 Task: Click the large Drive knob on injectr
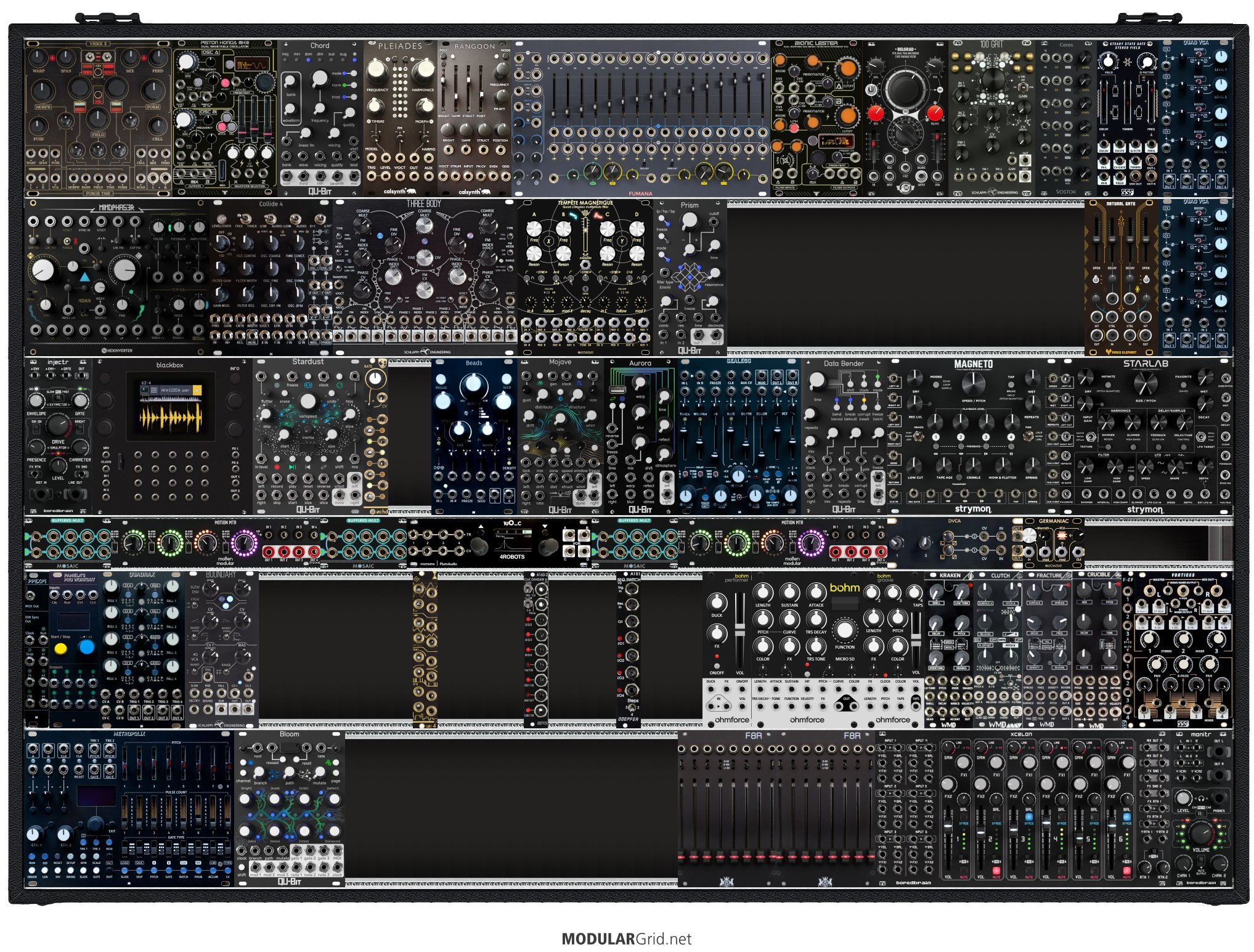[x=57, y=425]
